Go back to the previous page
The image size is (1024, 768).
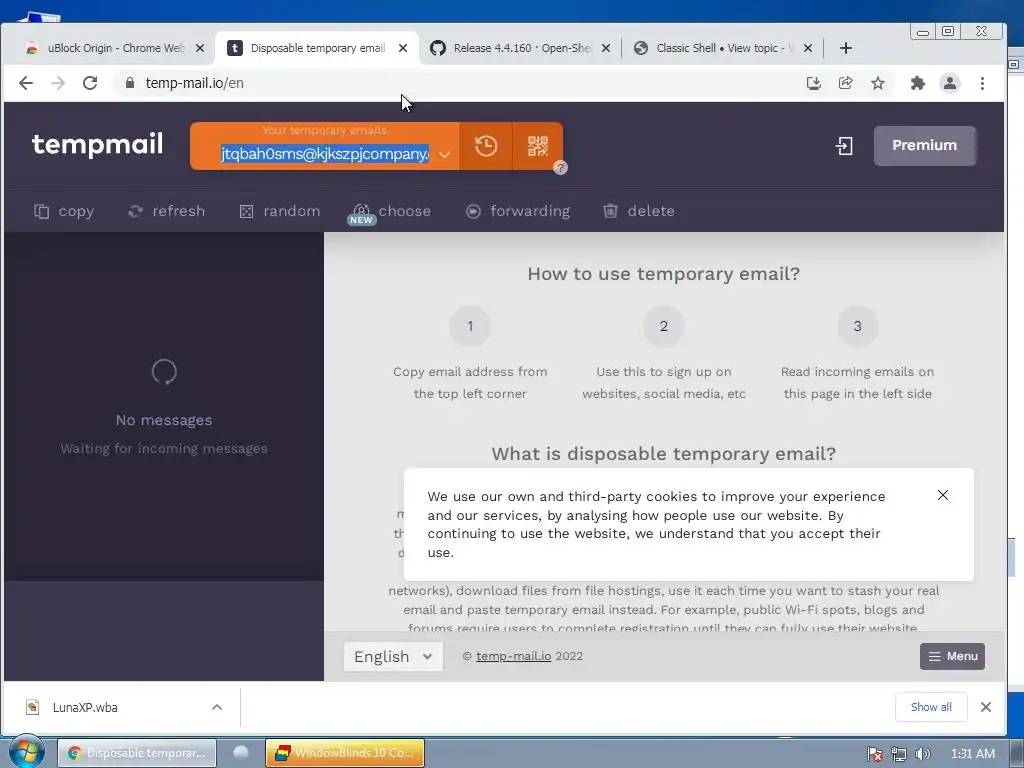[x=26, y=83]
